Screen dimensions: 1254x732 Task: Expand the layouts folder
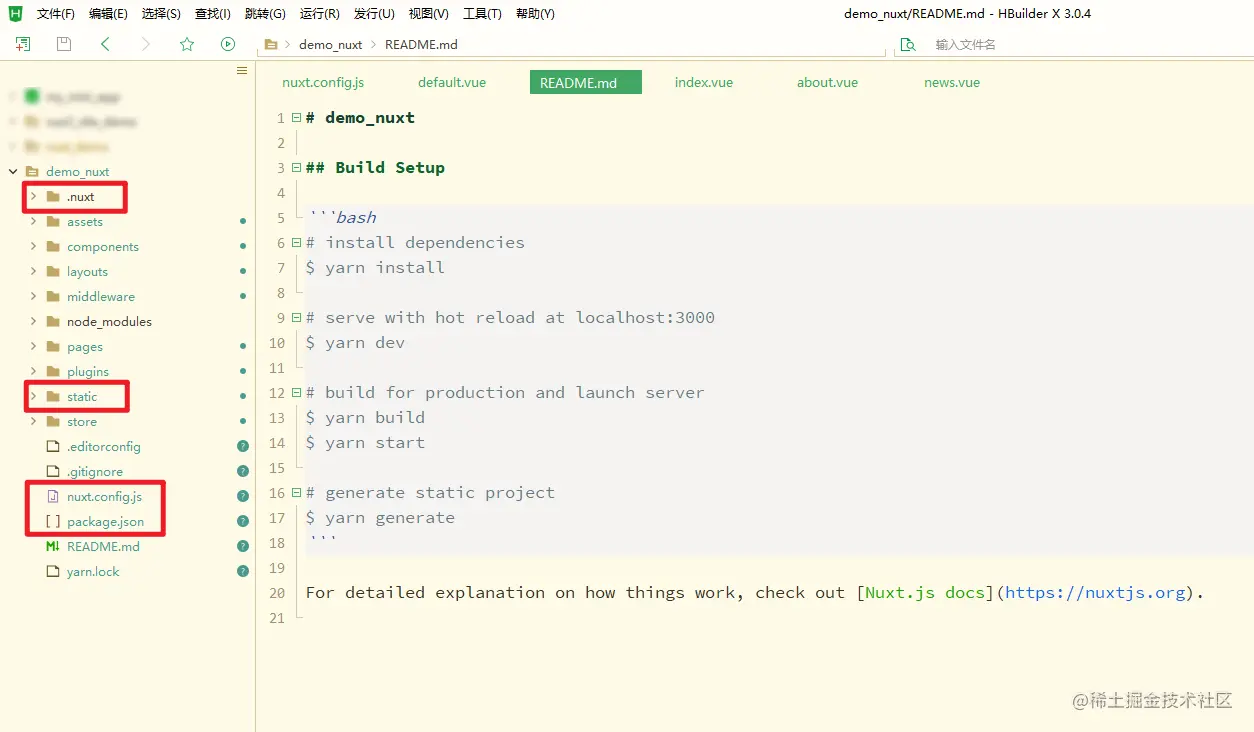coord(33,272)
